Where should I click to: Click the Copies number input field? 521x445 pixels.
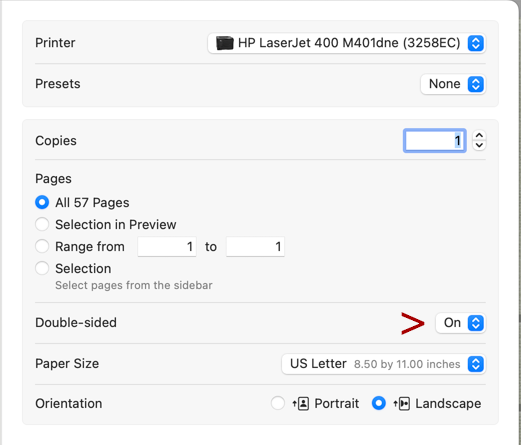click(435, 141)
